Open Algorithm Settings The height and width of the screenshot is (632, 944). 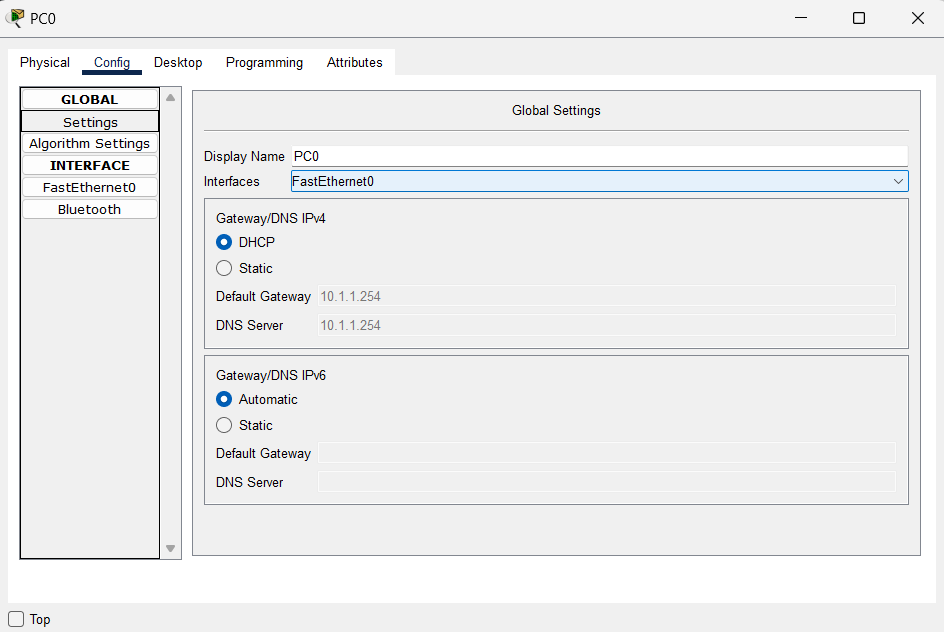90,144
